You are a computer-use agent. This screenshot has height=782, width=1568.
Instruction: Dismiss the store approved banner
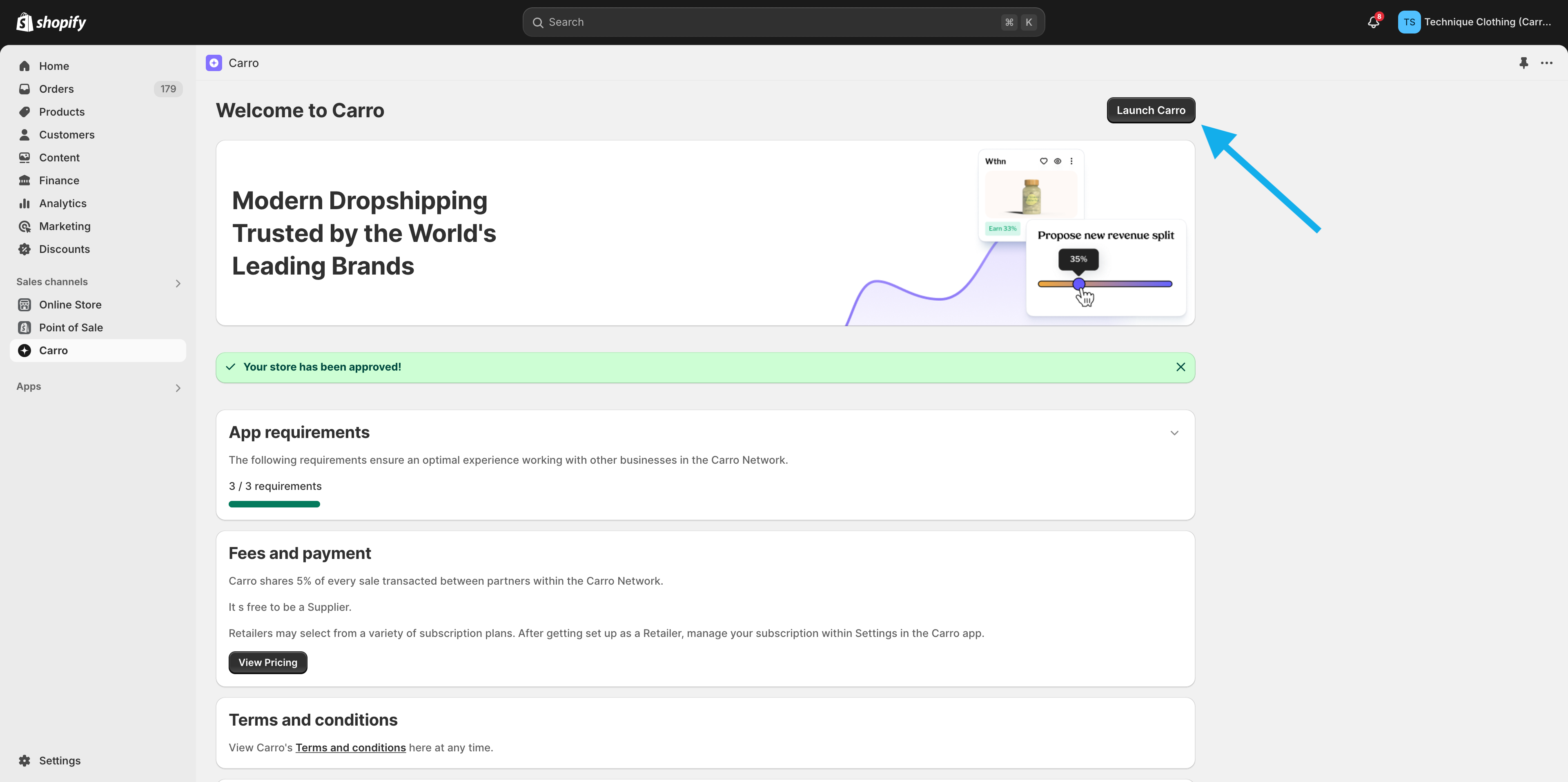(x=1180, y=366)
